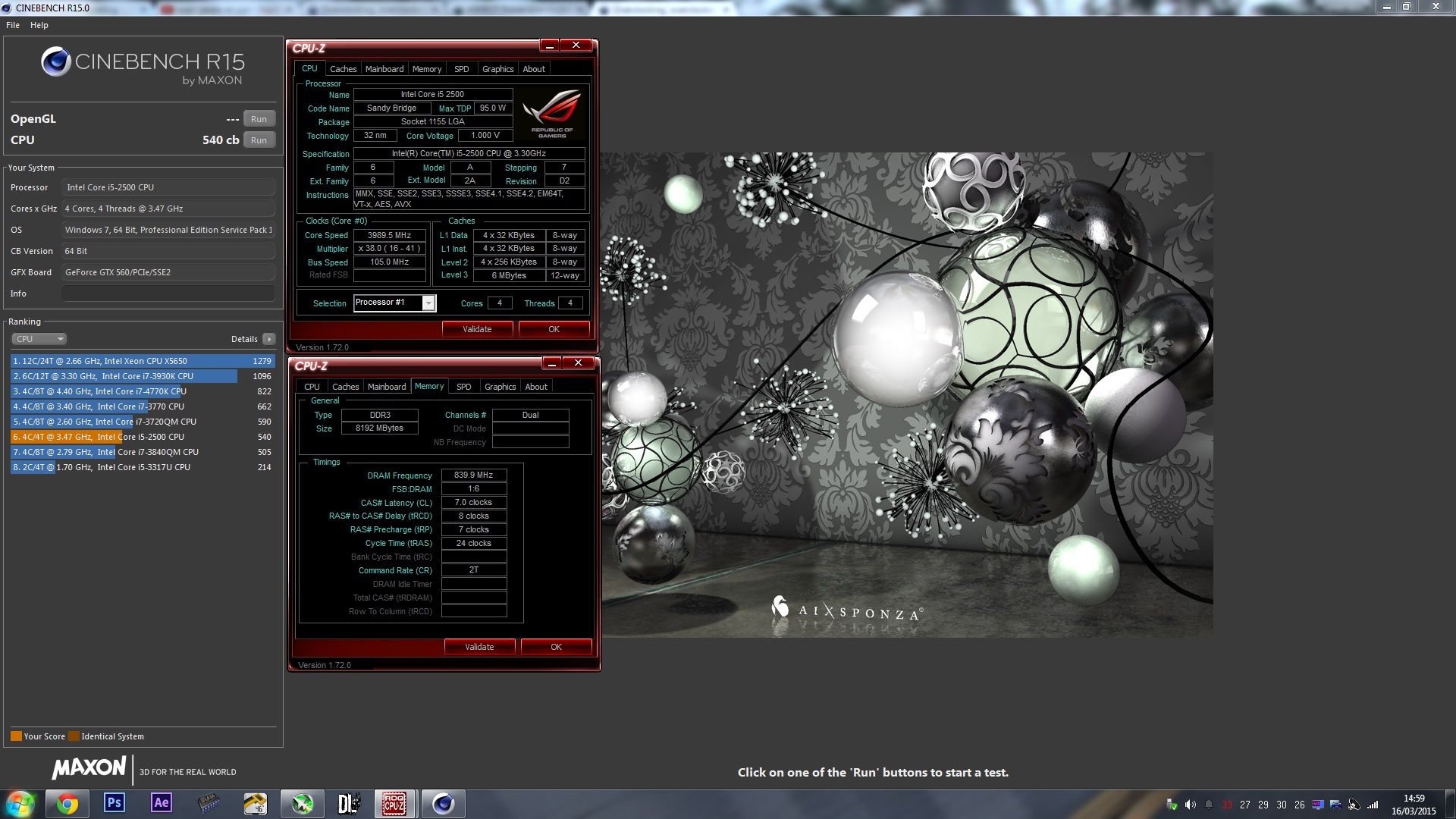Open Graphics tab in top CPU-Z window
Screen dimensions: 1456x819
[497, 69]
